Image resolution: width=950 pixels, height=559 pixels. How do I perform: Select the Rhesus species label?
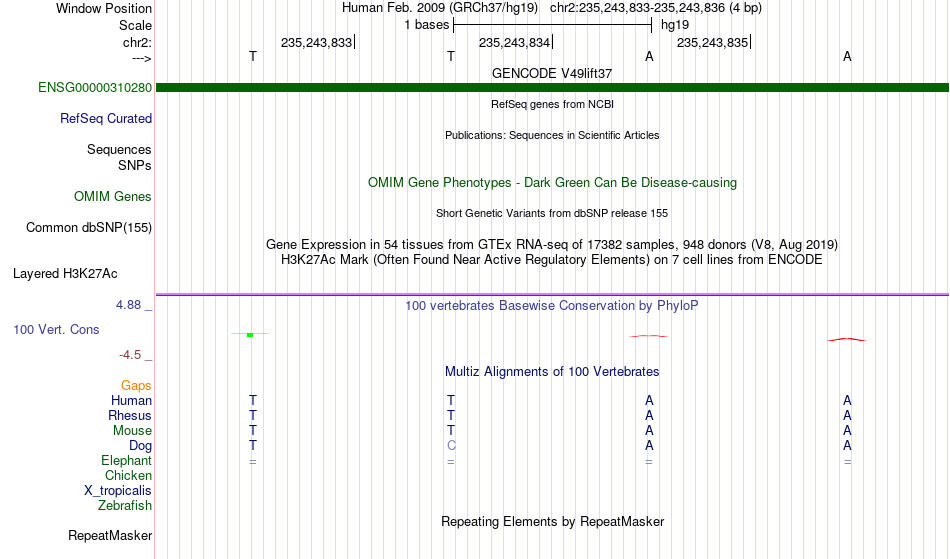pyautogui.click(x=130, y=415)
